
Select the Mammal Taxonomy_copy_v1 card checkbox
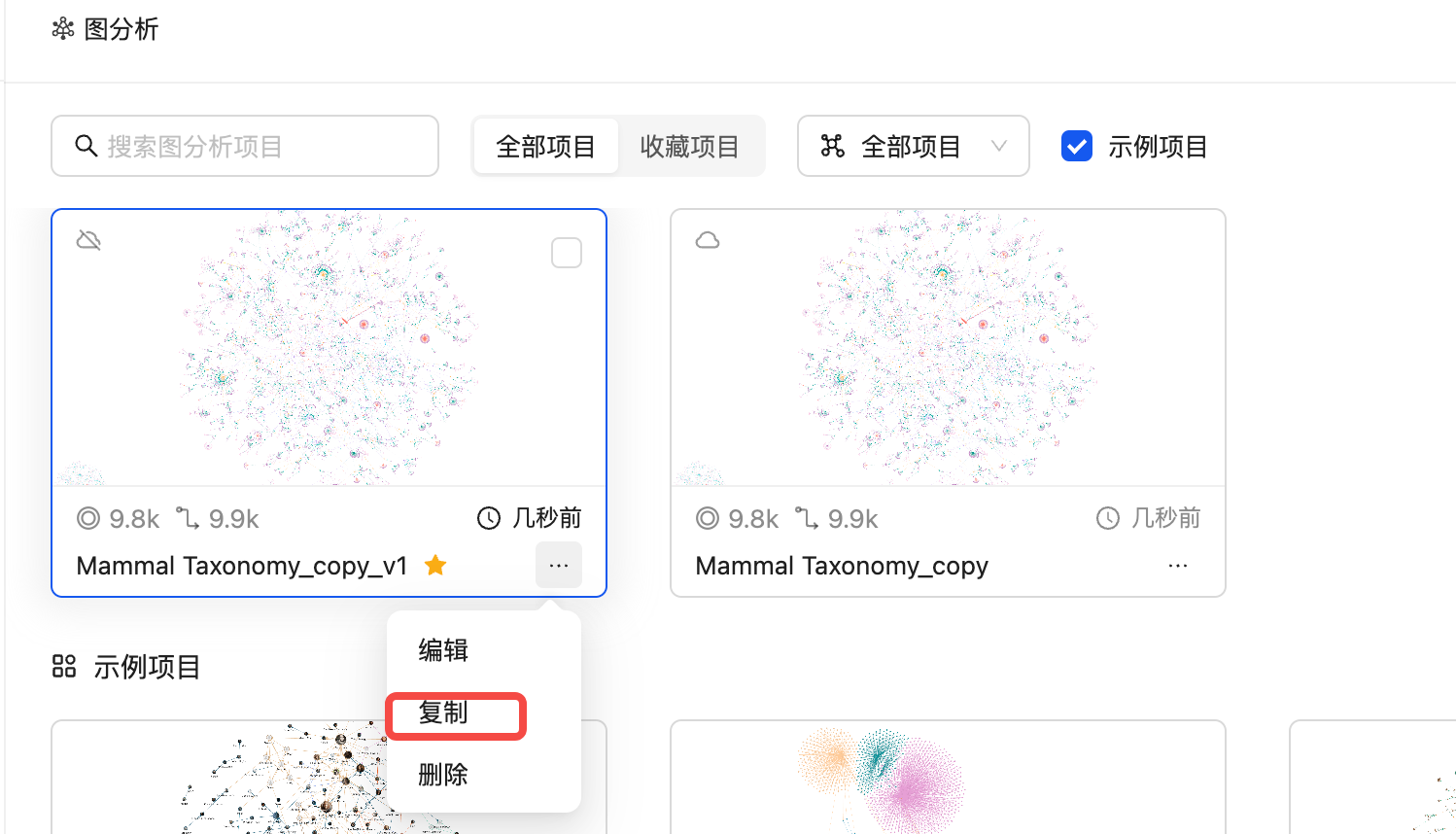(567, 253)
